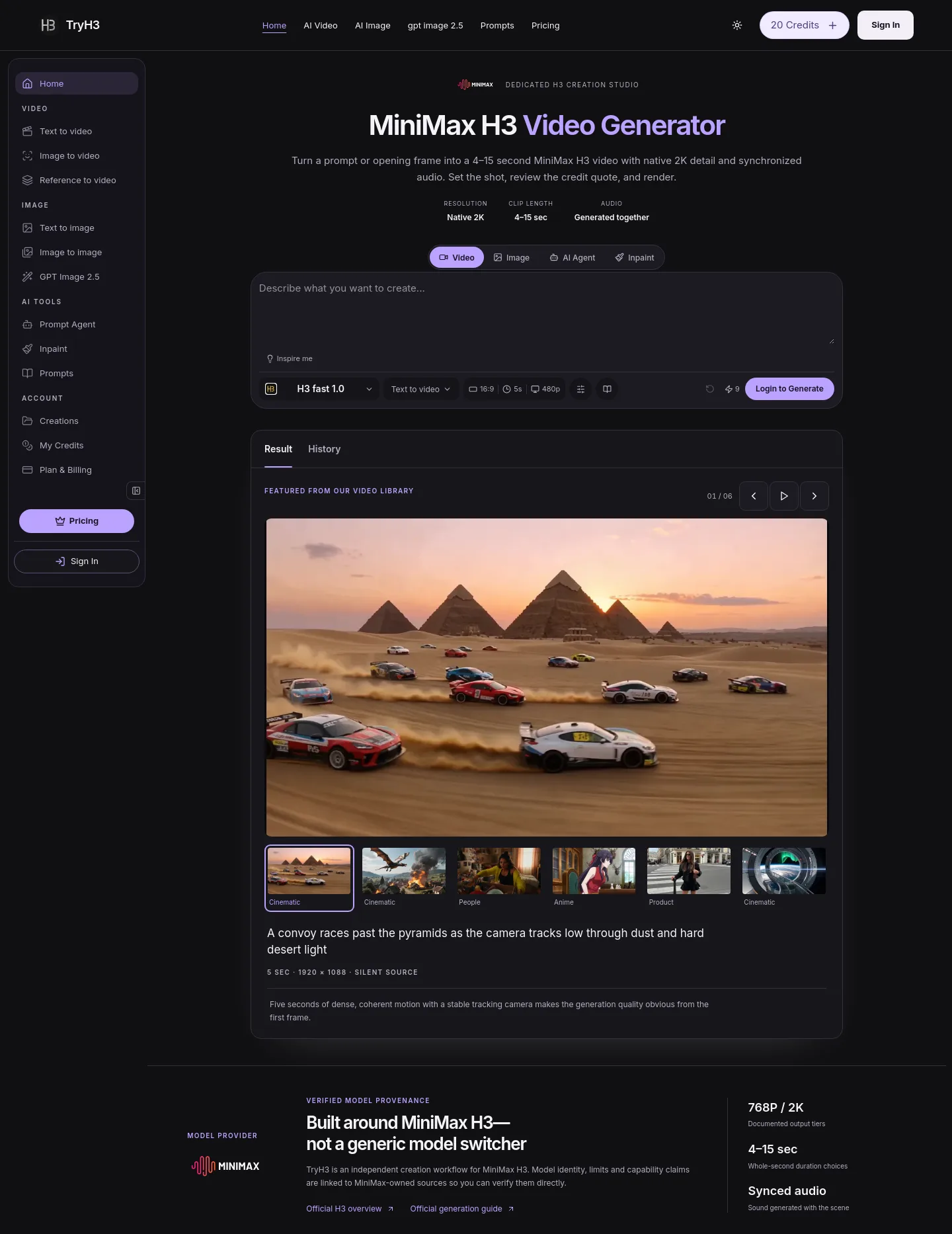This screenshot has height=1234, width=952.
Task: Select the People thumbnail
Action: pyautogui.click(x=499, y=878)
